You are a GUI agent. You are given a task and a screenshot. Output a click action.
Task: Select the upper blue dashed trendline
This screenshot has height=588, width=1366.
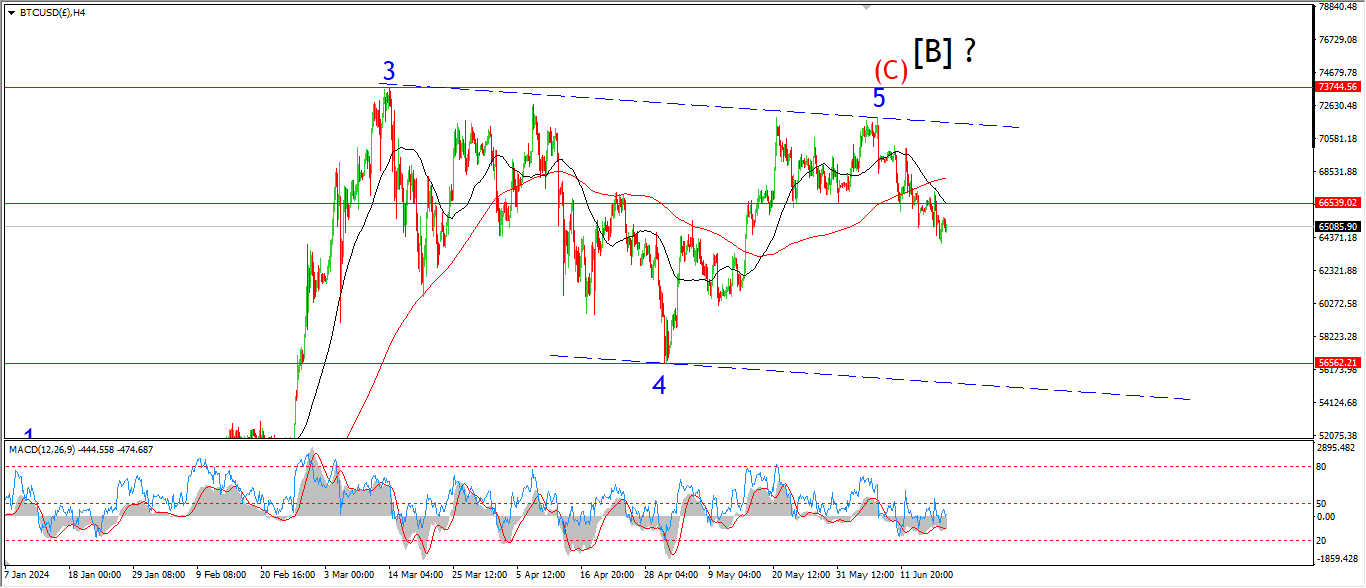(x=700, y=106)
